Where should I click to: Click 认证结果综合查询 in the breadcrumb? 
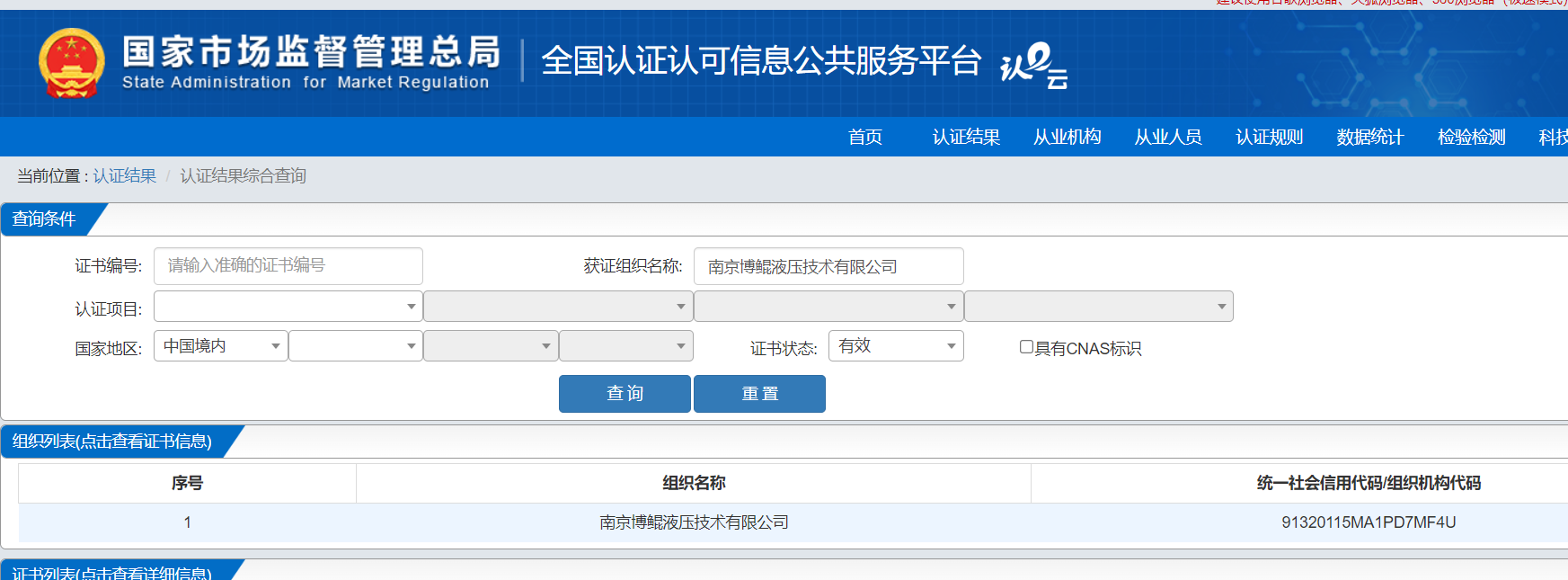tap(244, 176)
